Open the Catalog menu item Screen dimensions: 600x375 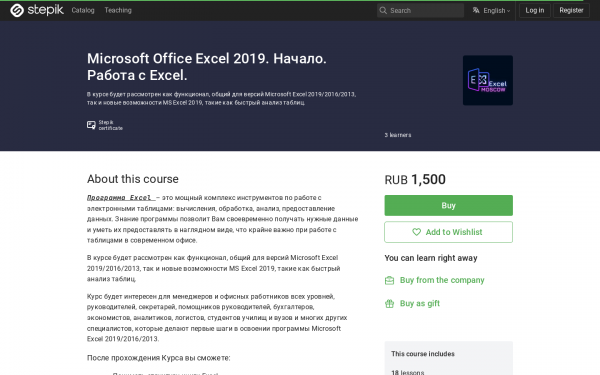[83, 10]
